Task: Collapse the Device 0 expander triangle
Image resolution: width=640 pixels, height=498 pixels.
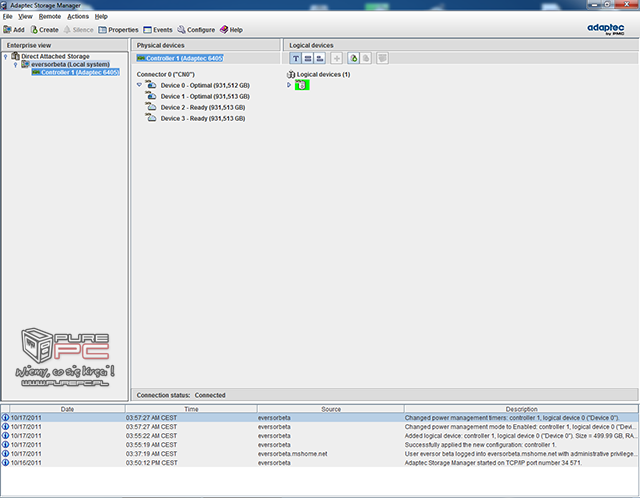Action: click(x=139, y=85)
